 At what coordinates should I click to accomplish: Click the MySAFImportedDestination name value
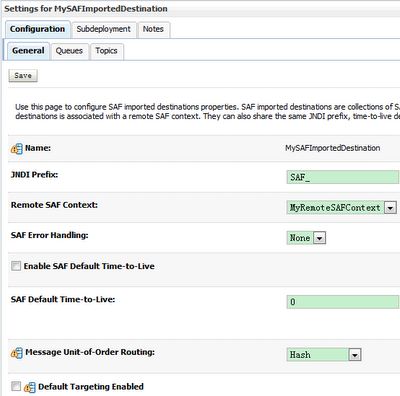click(x=332, y=148)
